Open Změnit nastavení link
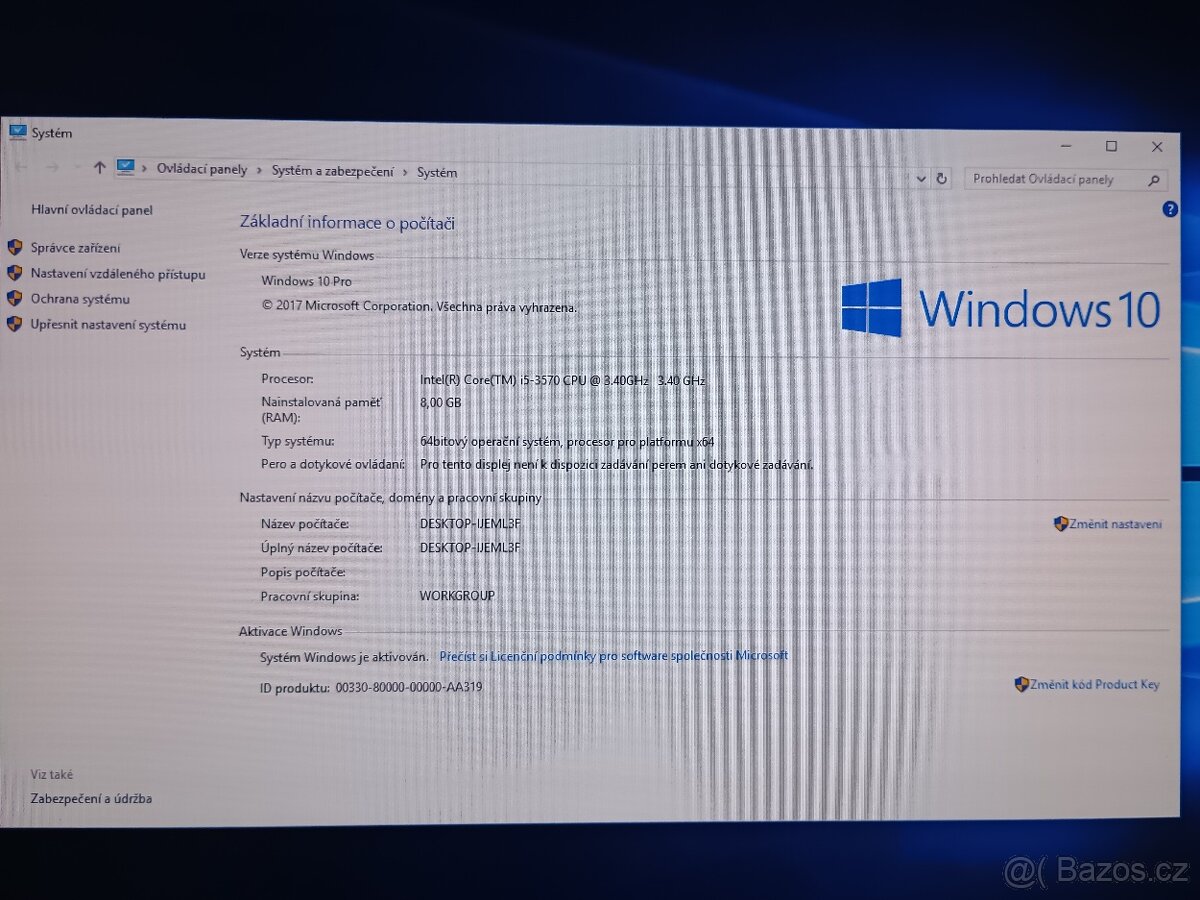 click(1116, 523)
